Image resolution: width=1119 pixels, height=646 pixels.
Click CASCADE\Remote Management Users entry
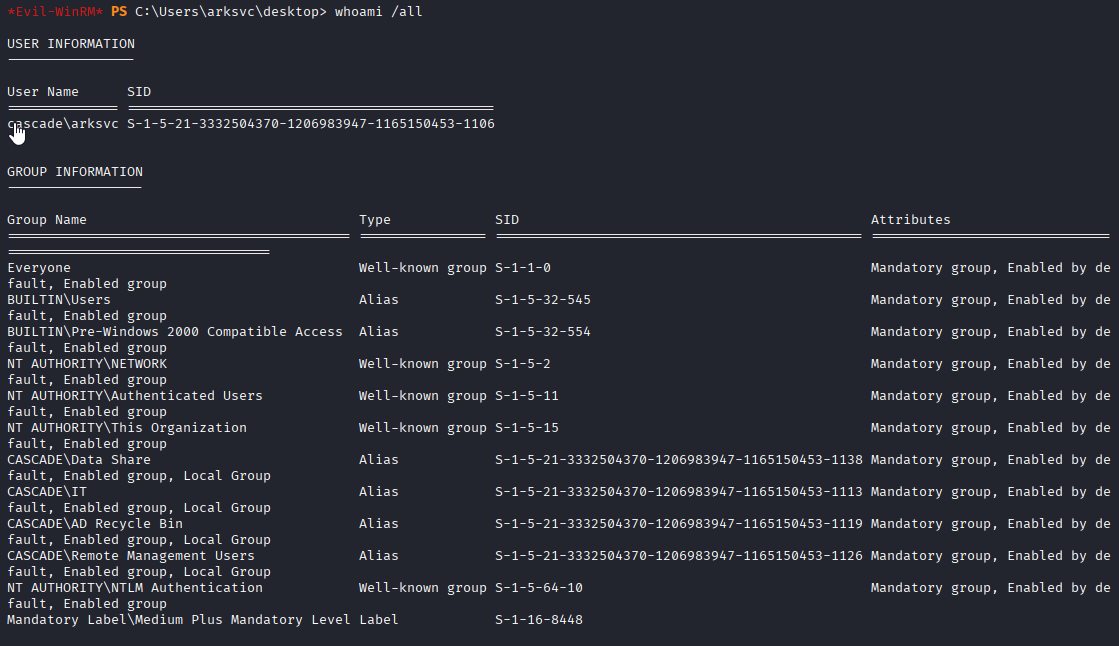(131, 555)
